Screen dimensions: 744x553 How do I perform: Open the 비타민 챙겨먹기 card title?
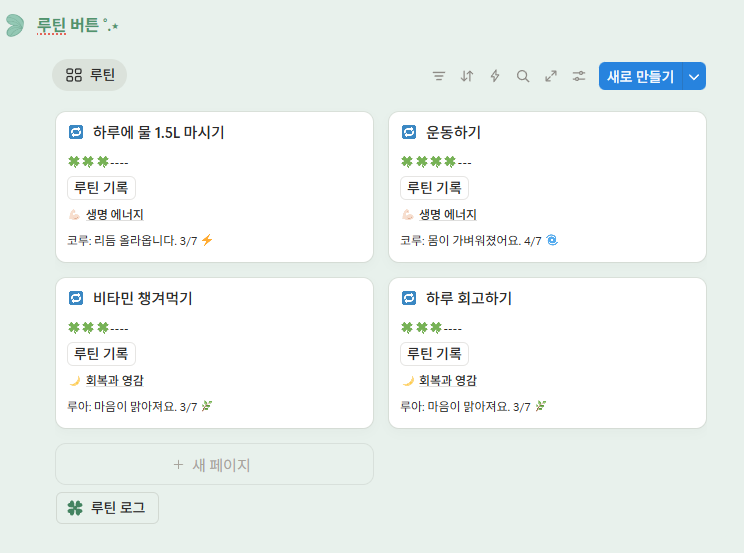point(142,298)
